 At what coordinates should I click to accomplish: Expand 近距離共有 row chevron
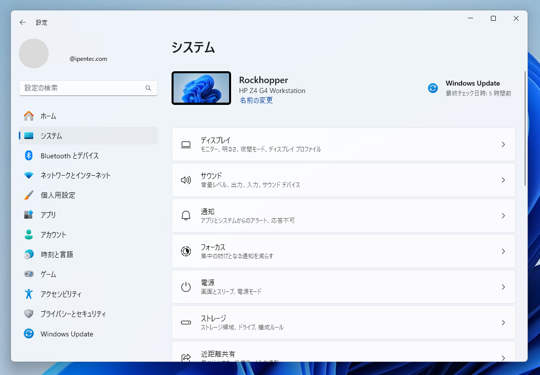(x=503, y=358)
